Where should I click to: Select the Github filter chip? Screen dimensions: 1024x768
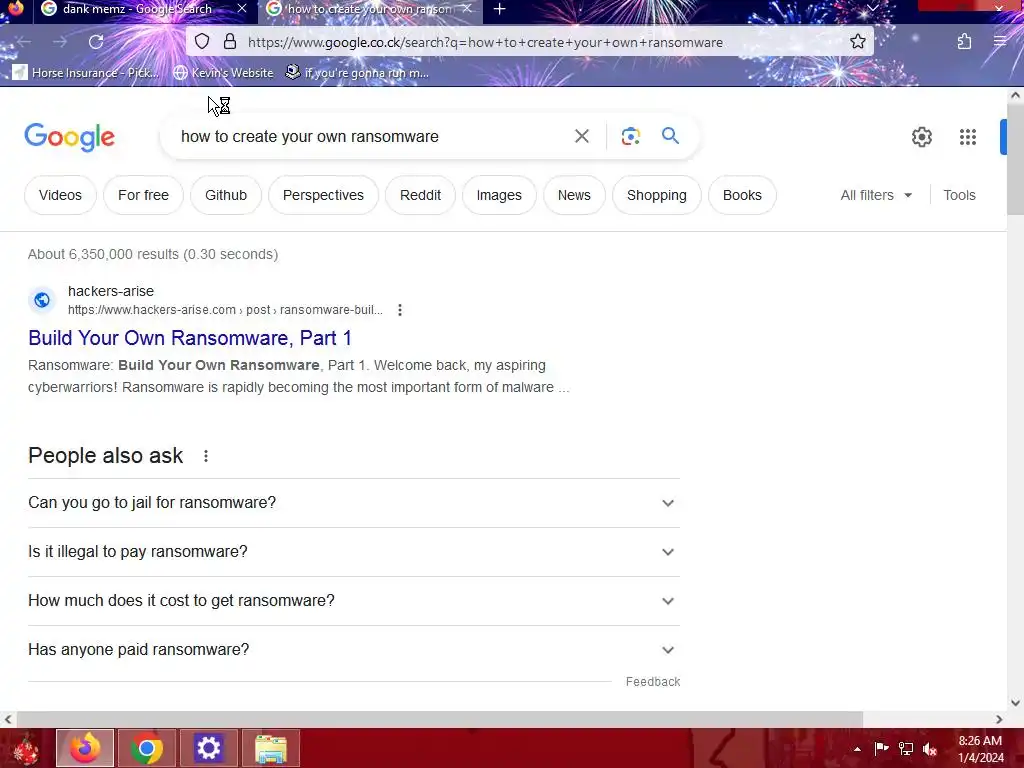coord(226,195)
